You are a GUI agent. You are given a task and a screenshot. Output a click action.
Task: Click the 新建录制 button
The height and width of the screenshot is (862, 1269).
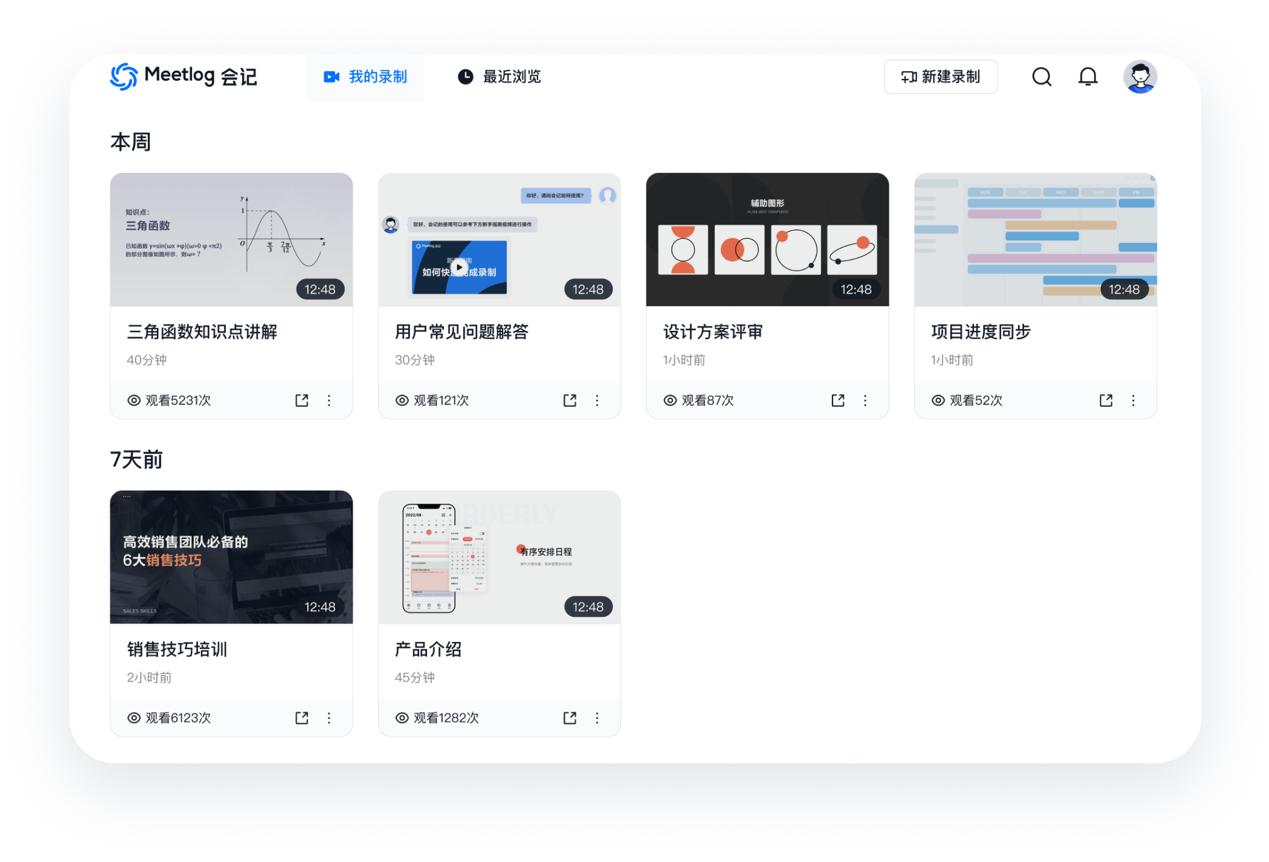point(940,76)
